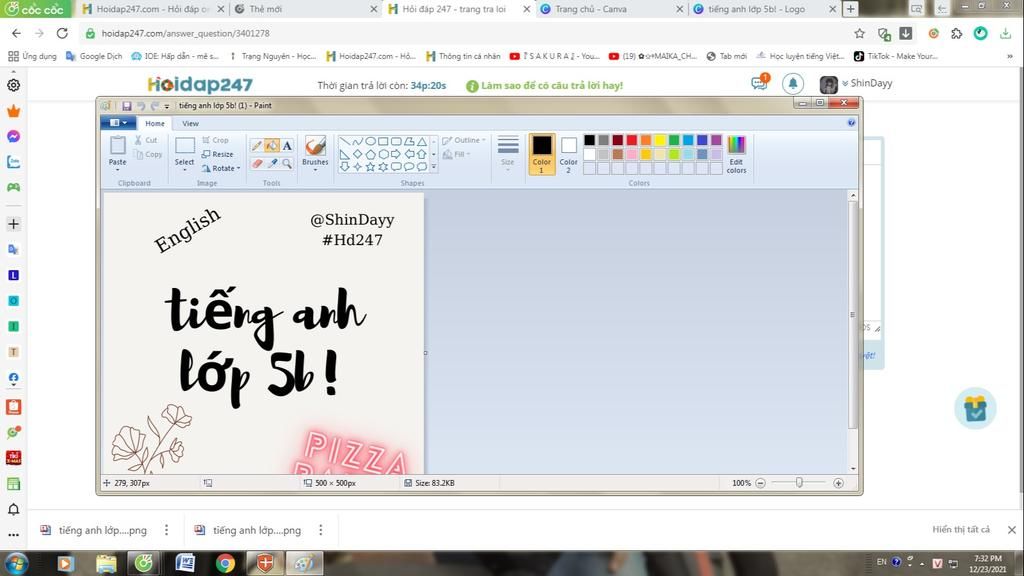Open settings gear in Cốc Cốc sidebar

click(13, 85)
